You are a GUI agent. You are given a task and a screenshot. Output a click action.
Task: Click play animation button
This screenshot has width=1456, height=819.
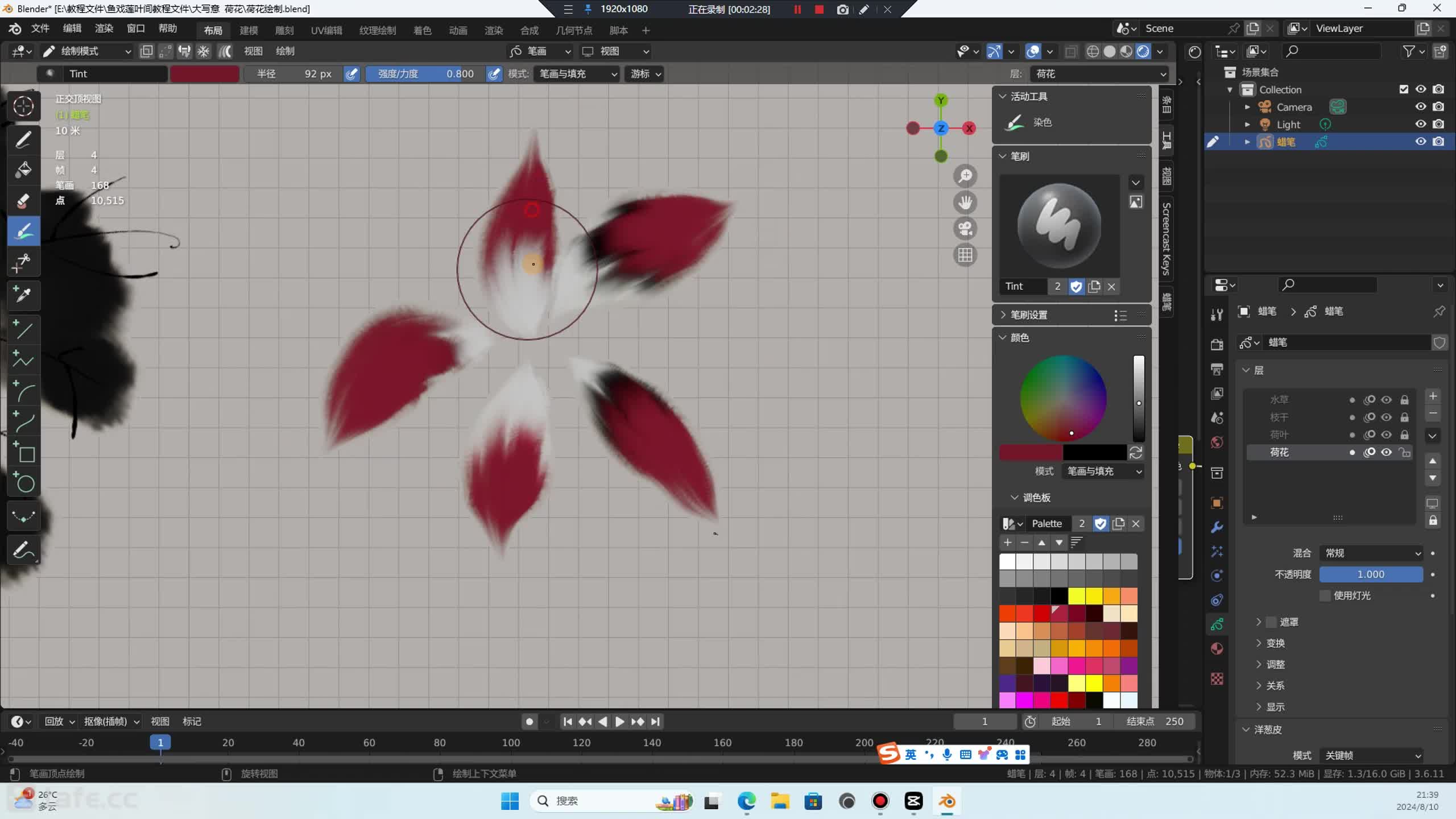point(620,722)
